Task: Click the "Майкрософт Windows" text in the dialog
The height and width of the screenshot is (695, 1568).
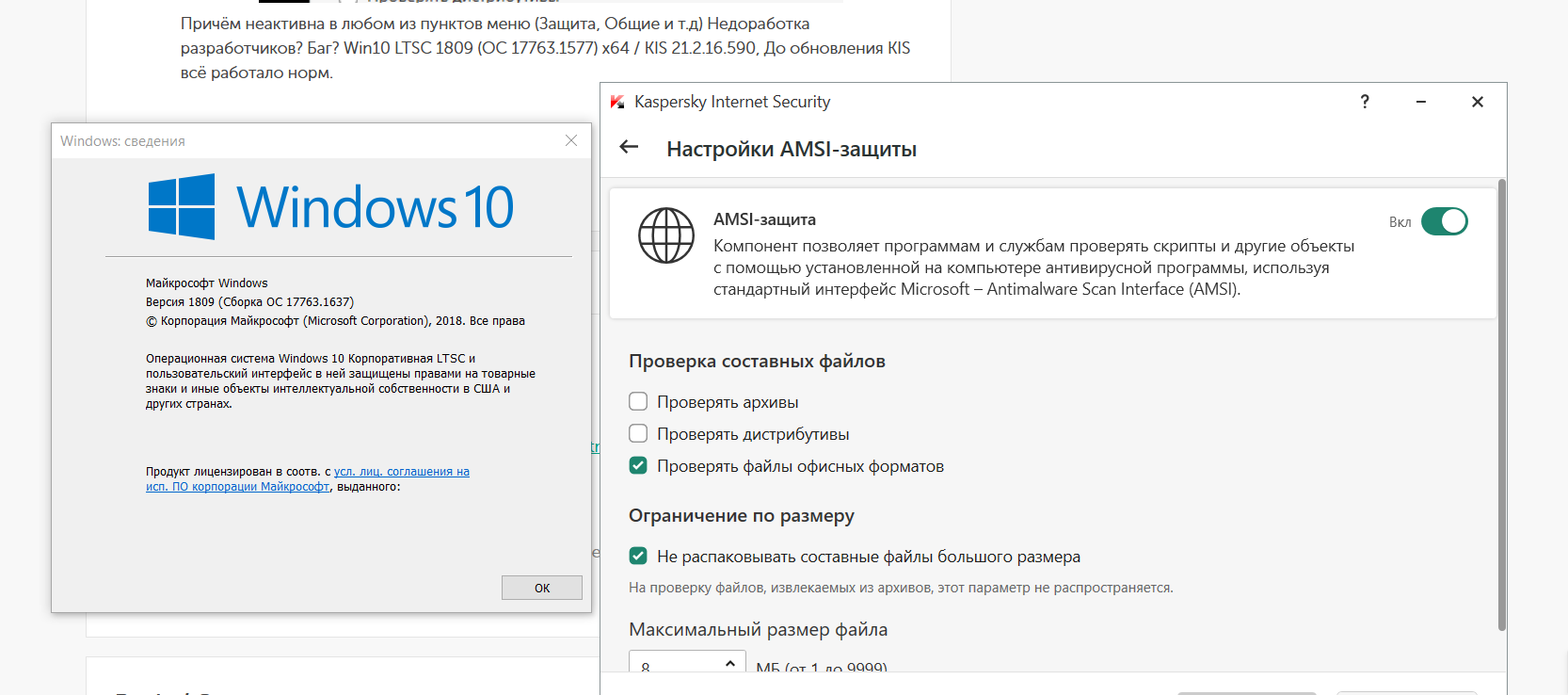Action: click(207, 283)
